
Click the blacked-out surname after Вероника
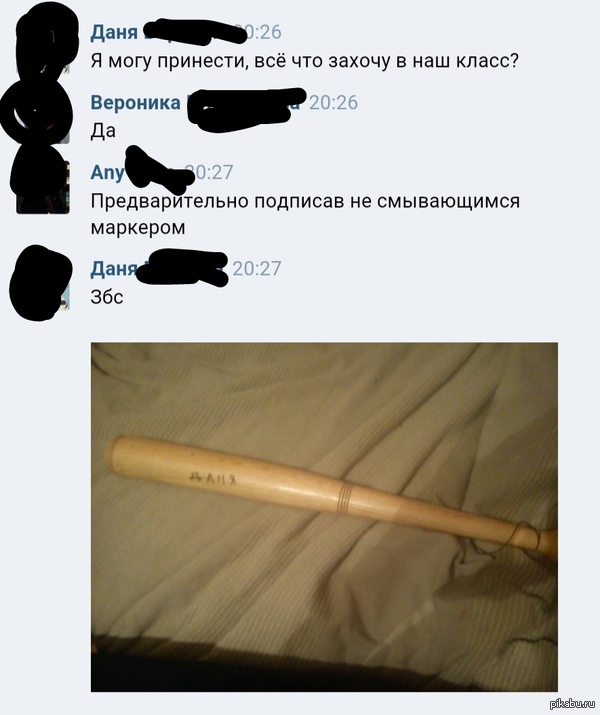pyautogui.click(x=246, y=107)
